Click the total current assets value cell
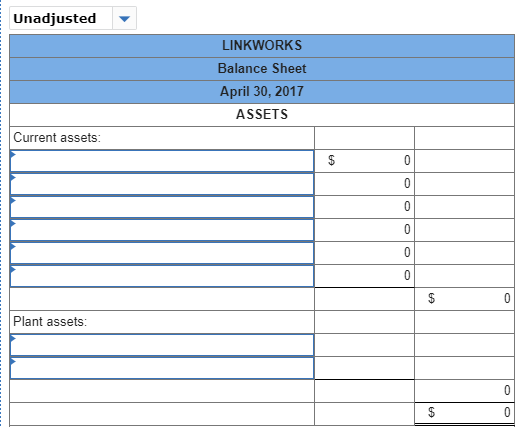Viewport: 519px width, 427px height. pyautogui.click(x=464, y=299)
